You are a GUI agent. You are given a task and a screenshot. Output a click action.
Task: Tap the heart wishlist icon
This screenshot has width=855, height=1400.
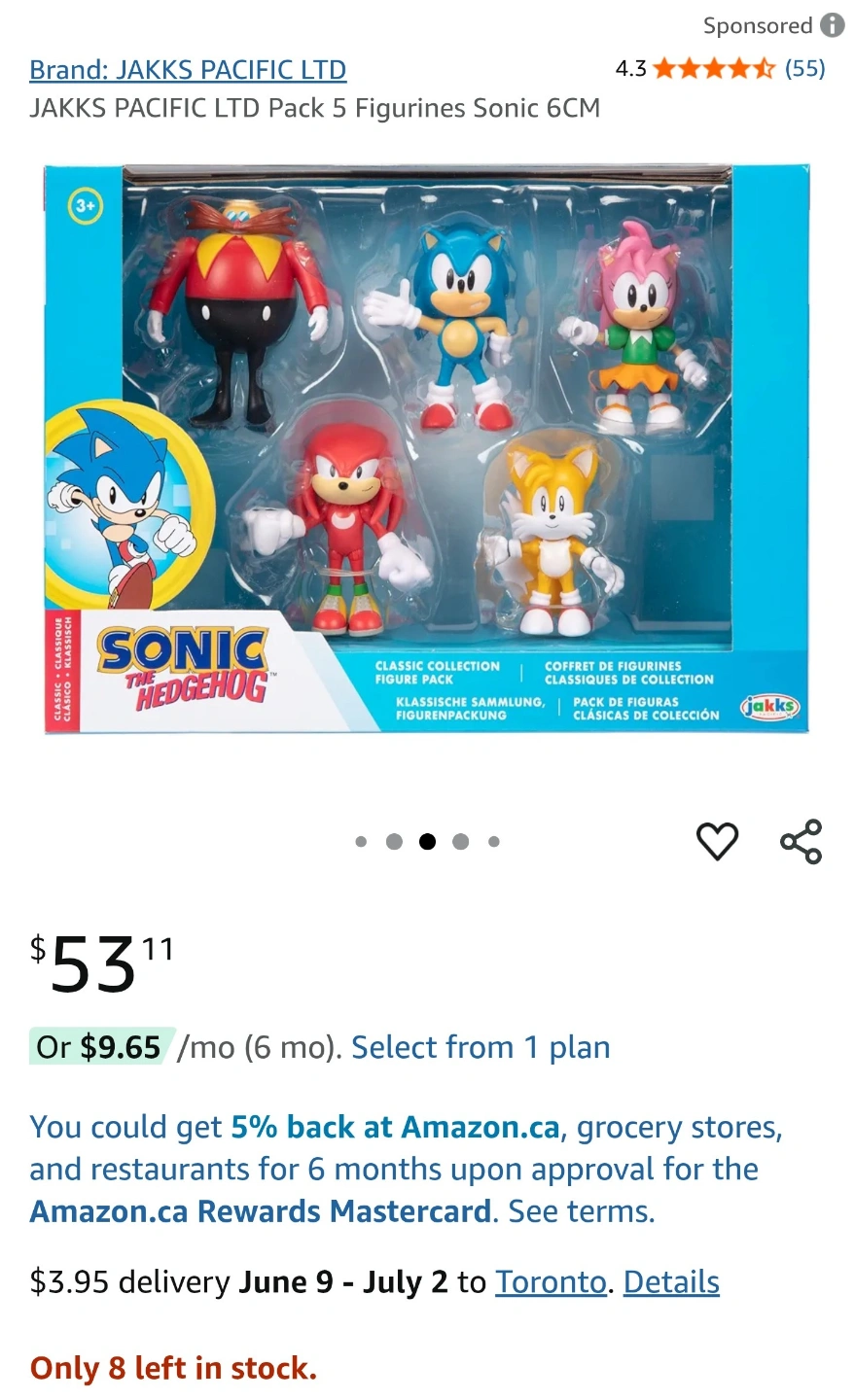[717, 841]
